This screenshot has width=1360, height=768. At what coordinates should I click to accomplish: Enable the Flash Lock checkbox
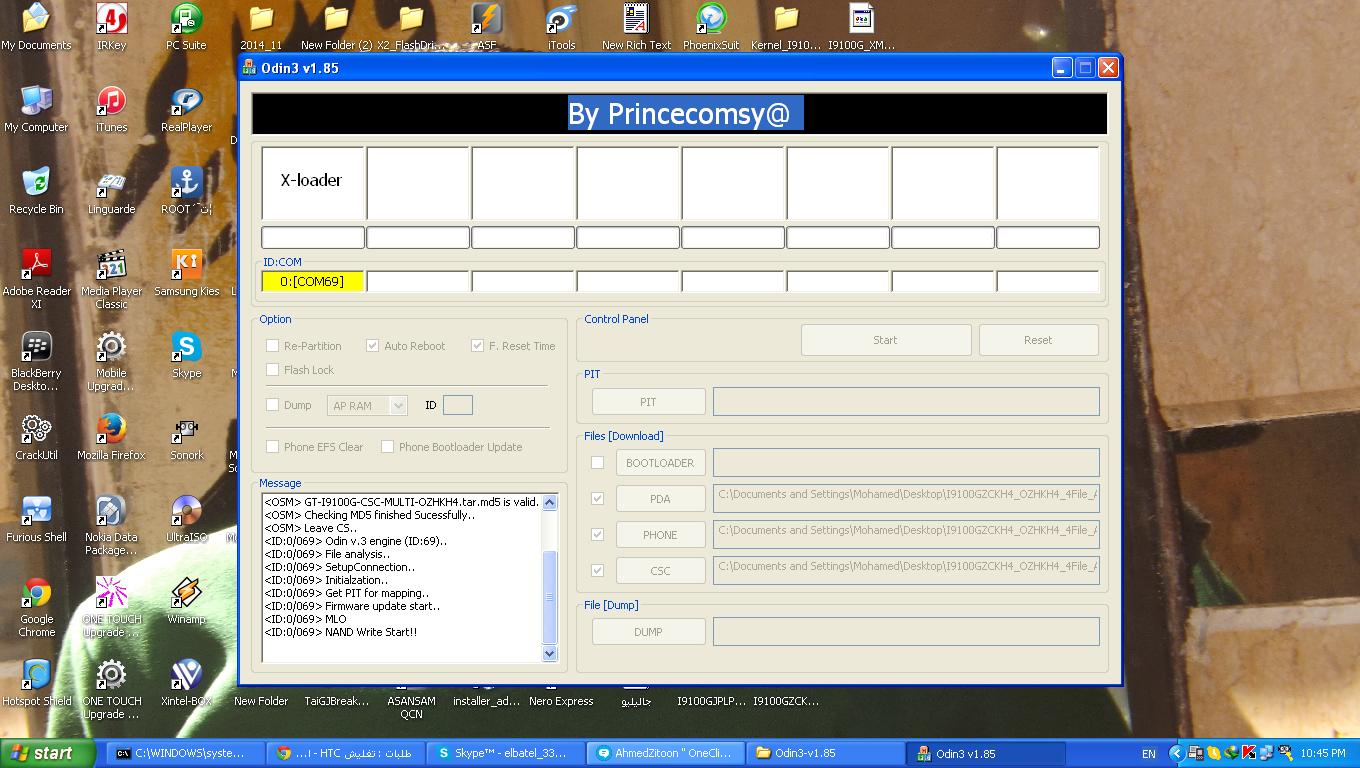click(272, 370)
